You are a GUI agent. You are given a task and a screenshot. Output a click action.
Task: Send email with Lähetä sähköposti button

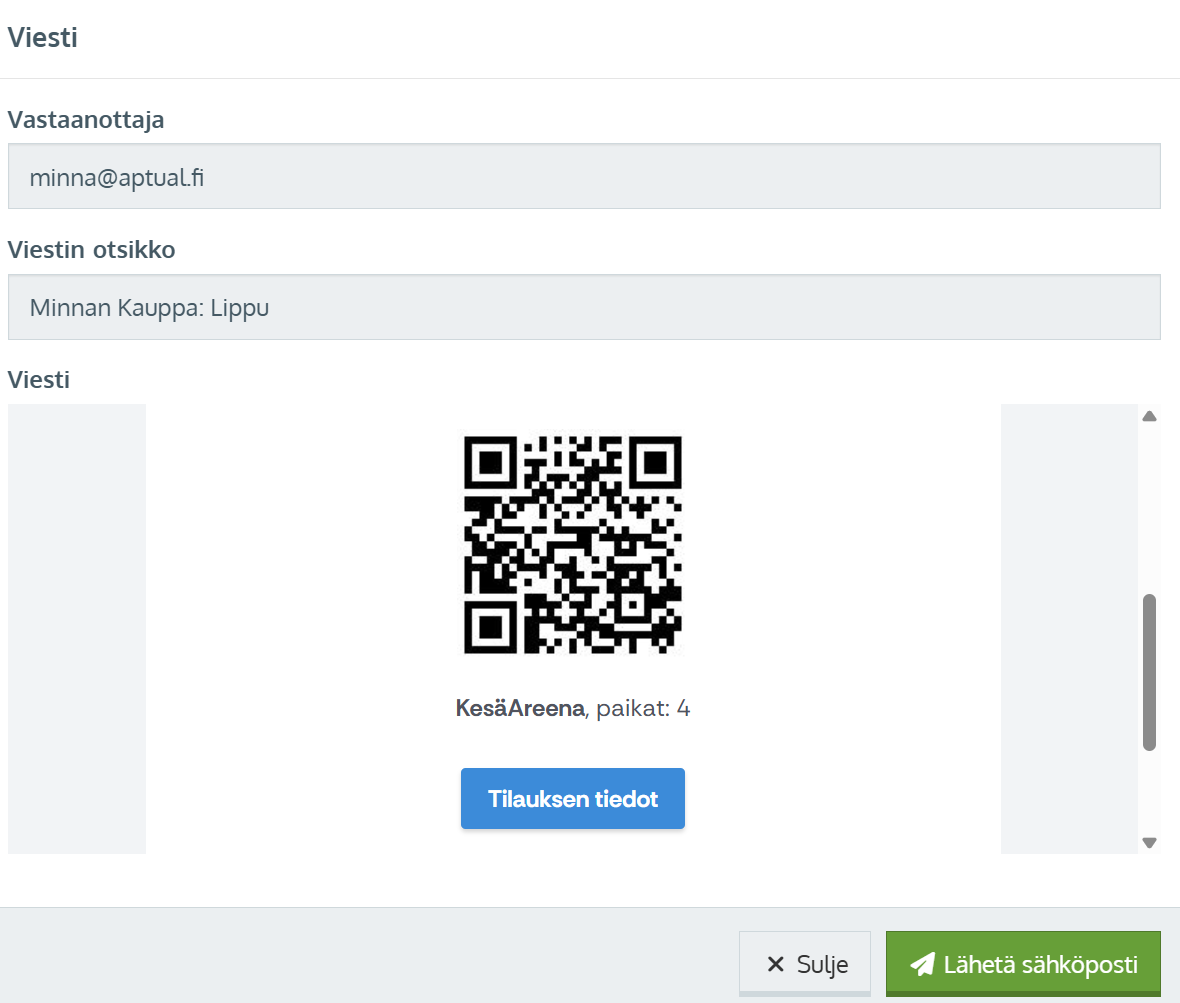tap(1023, 964)
